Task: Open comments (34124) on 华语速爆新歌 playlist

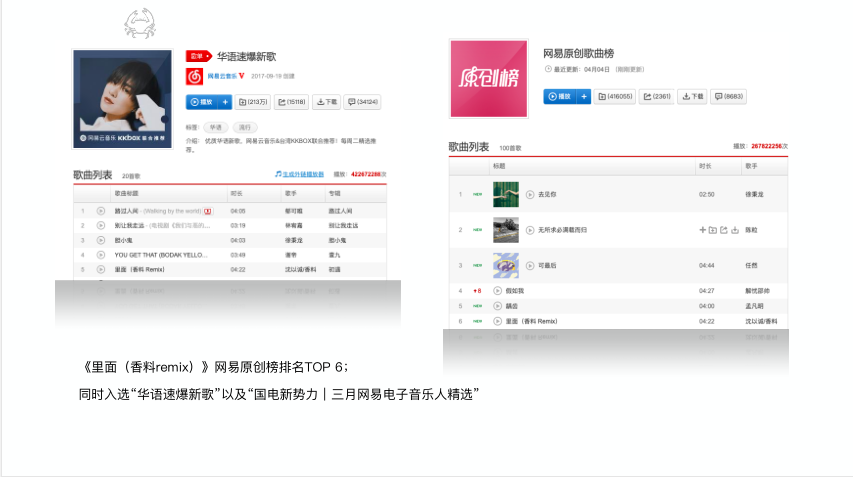Action: (x=363, y=102)
